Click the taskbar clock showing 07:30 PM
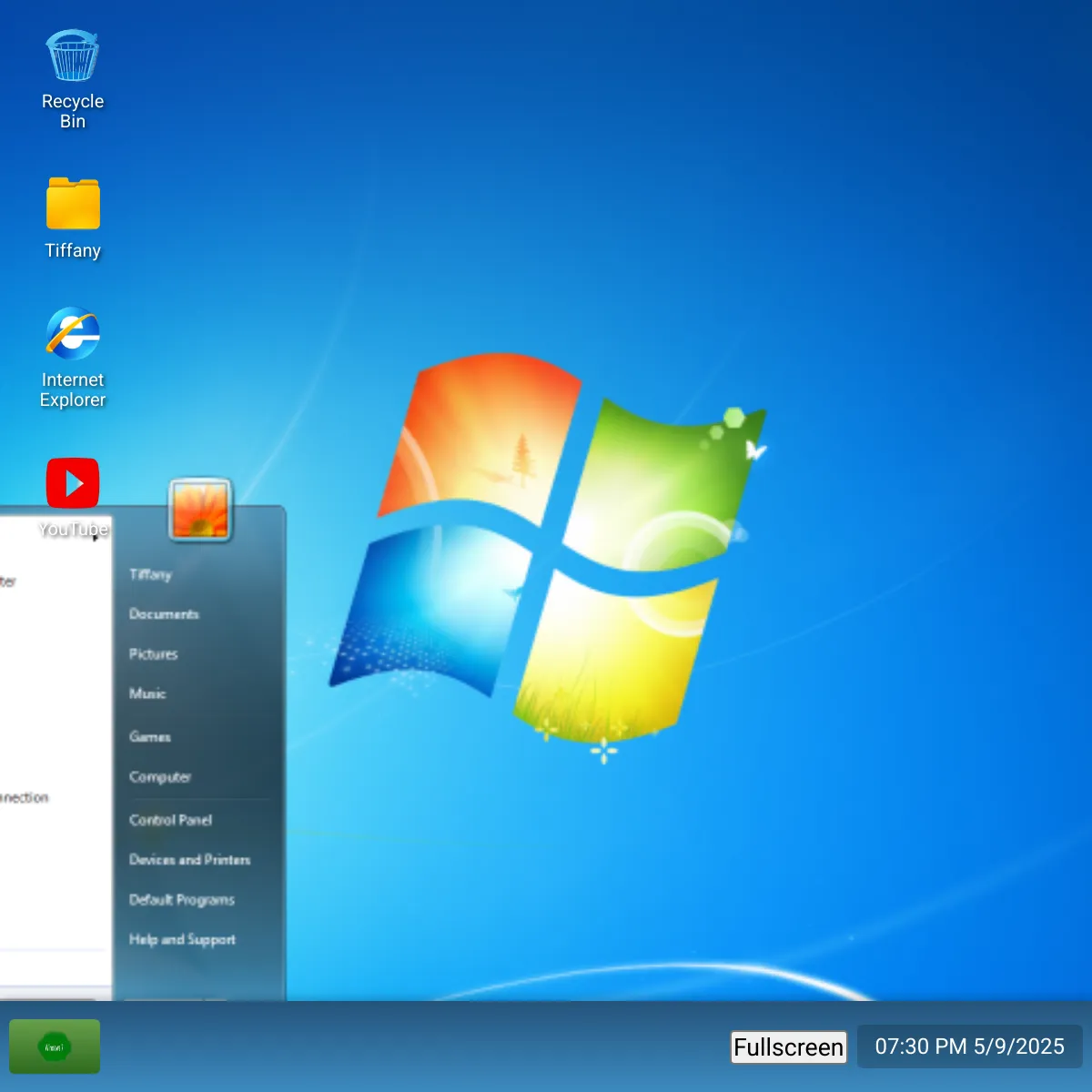 click(x=969, y=1046)
